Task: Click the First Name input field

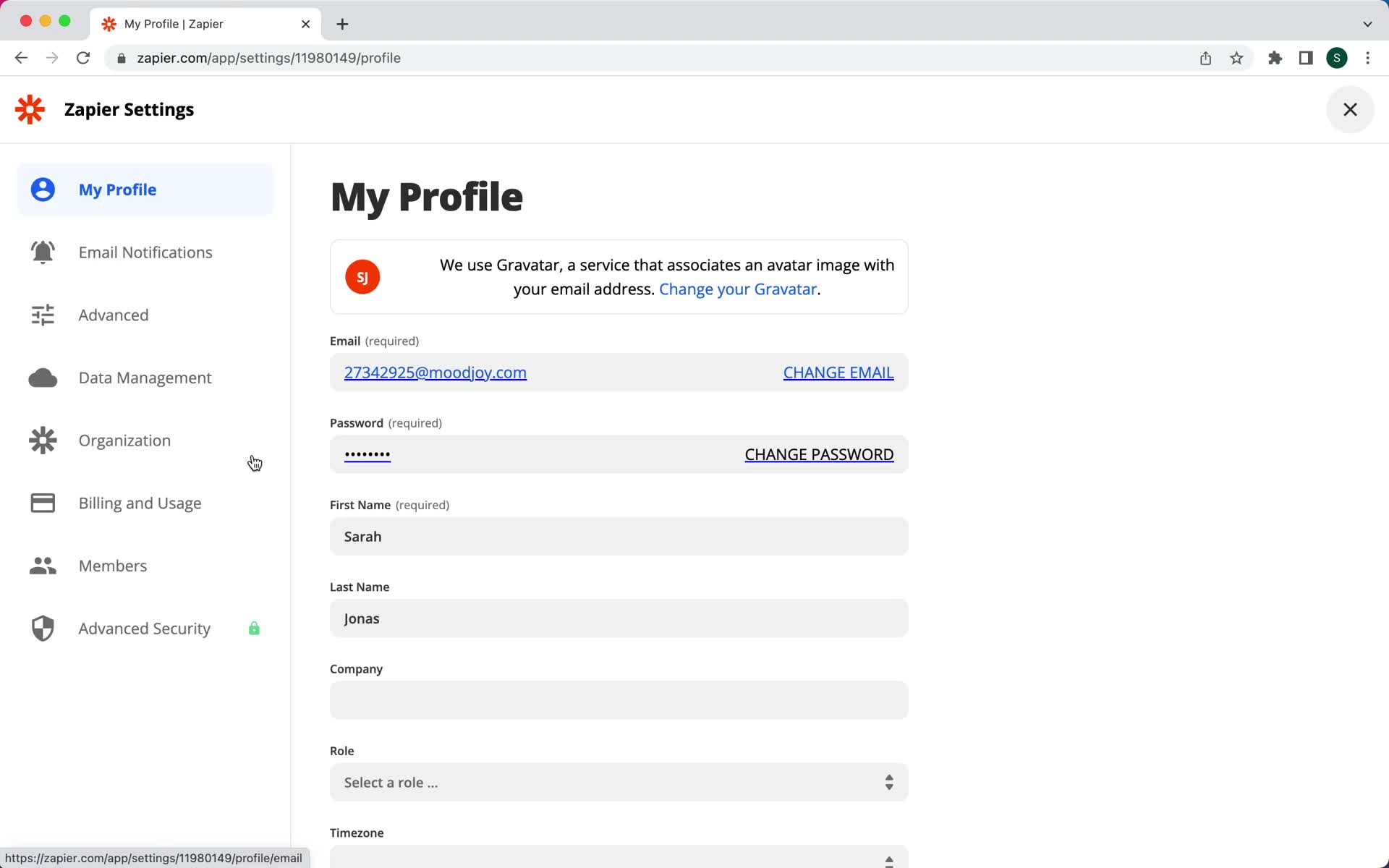Action: 620,536
